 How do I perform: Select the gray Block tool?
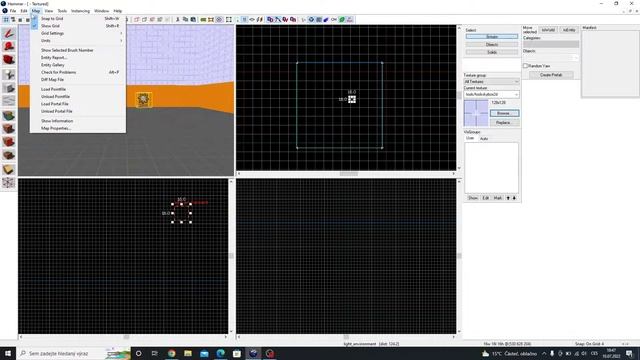pos(9,88)
